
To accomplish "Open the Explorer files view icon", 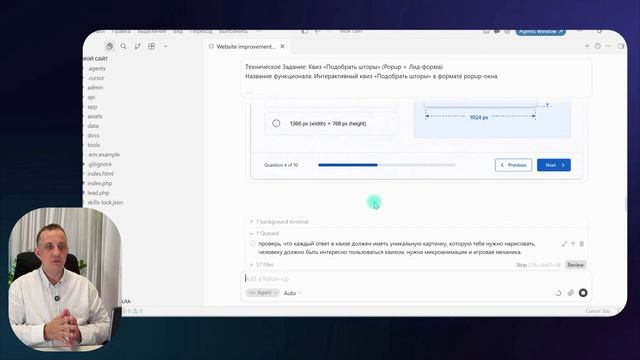I will 109,47.
